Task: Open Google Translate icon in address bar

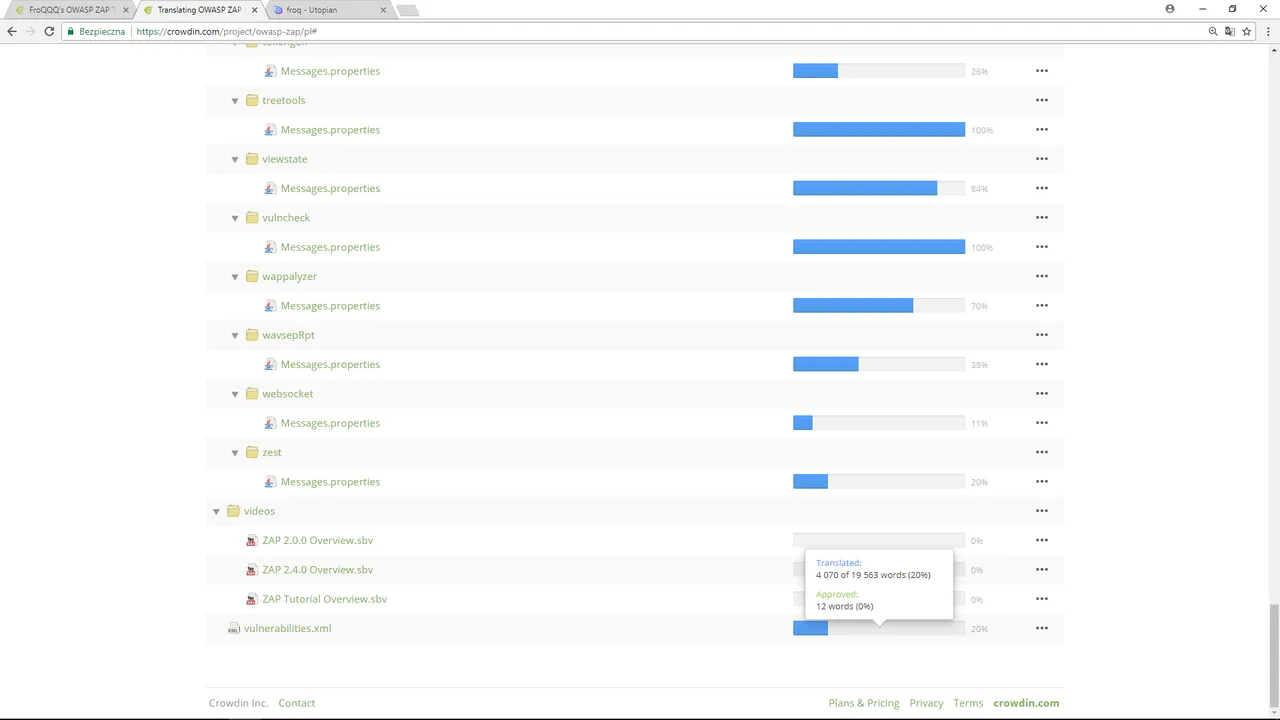Action: (x=1229, y=31)
